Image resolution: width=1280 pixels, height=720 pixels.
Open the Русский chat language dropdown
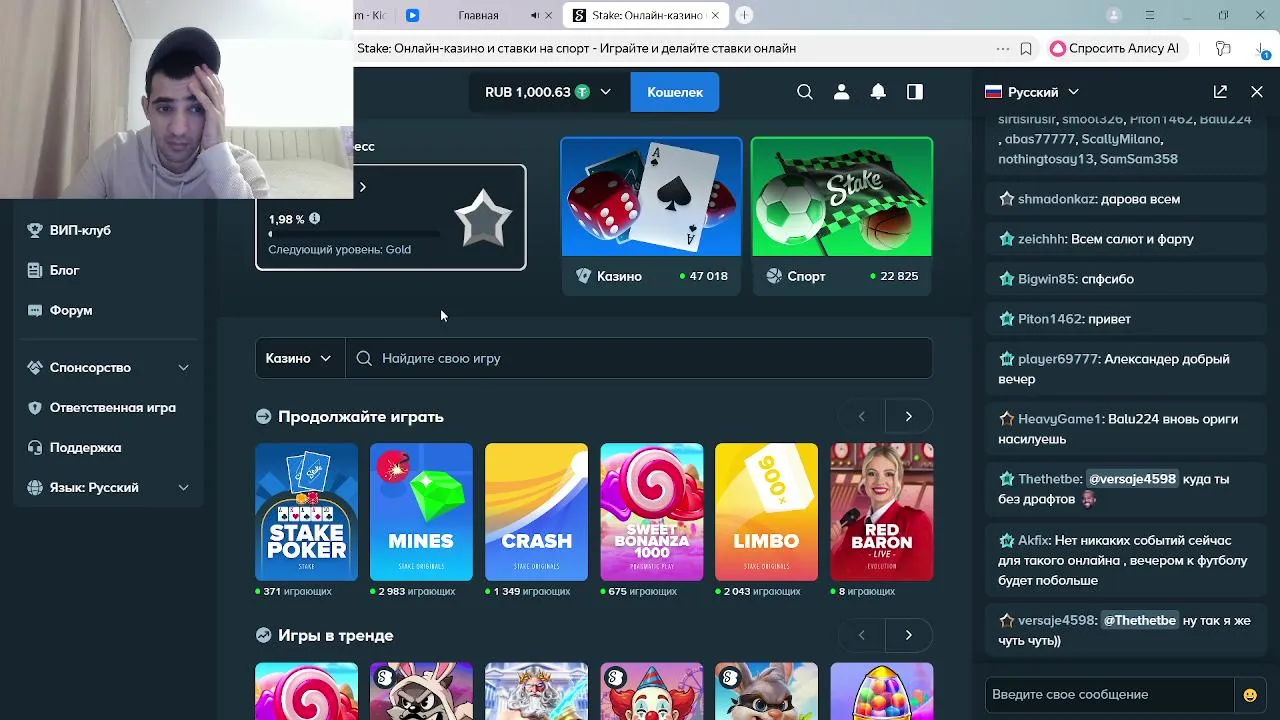(x=1032, y=92)
